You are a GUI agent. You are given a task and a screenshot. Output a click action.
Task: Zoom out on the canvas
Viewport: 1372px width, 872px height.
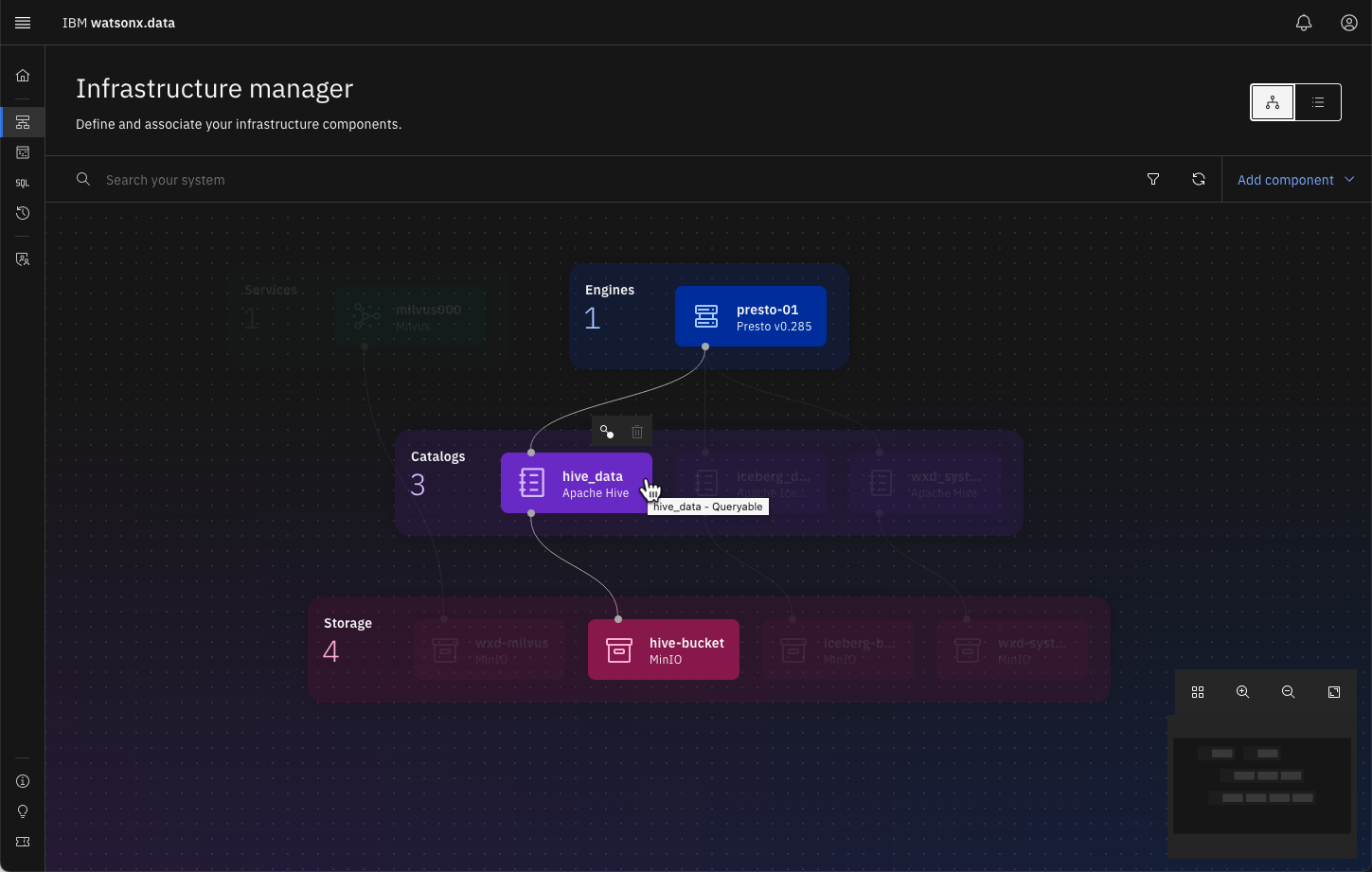pyautogui.click(x=1289, y=692)
